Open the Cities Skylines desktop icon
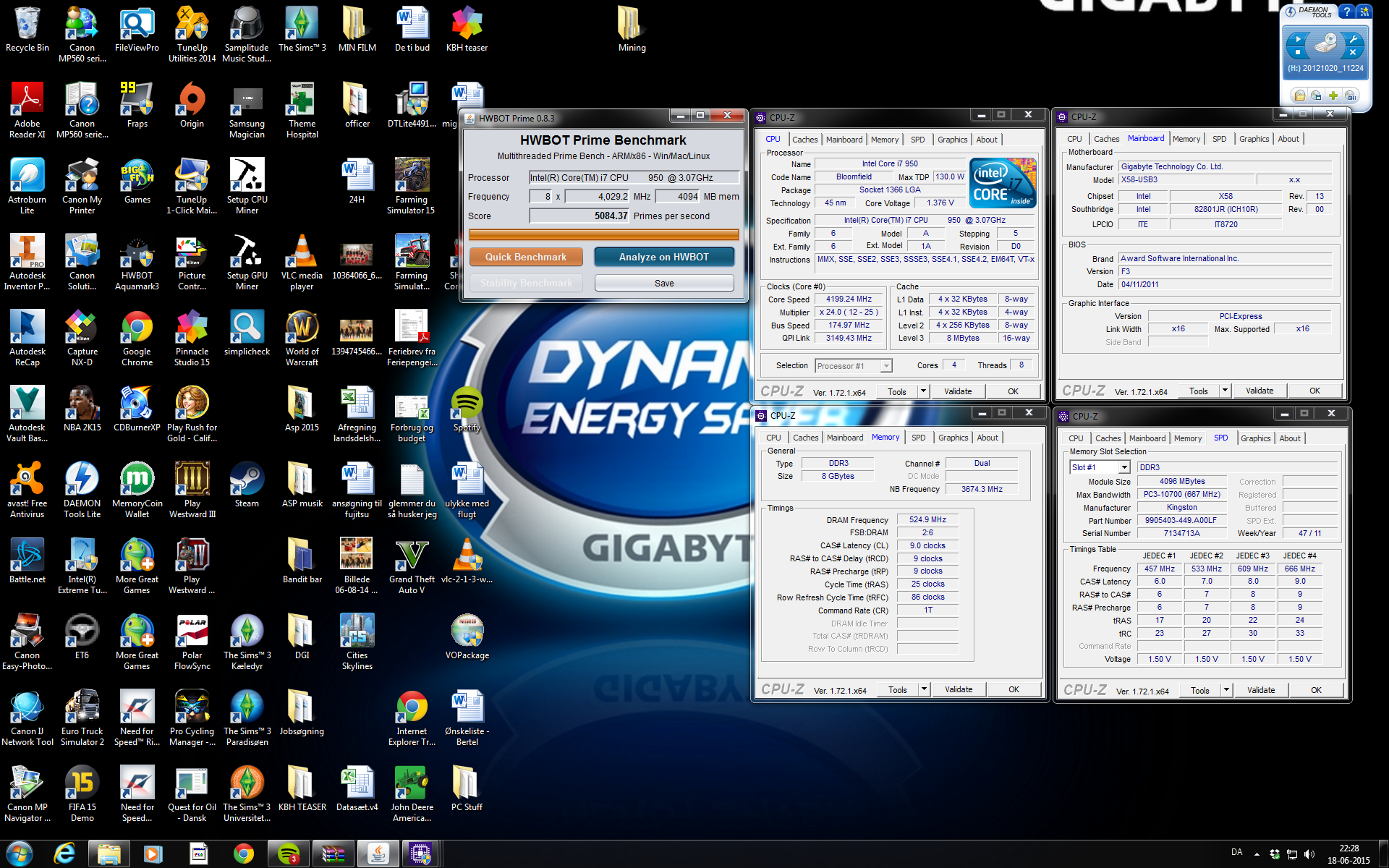The height and width of the screenshot is (868, 1389). point(357,642)
